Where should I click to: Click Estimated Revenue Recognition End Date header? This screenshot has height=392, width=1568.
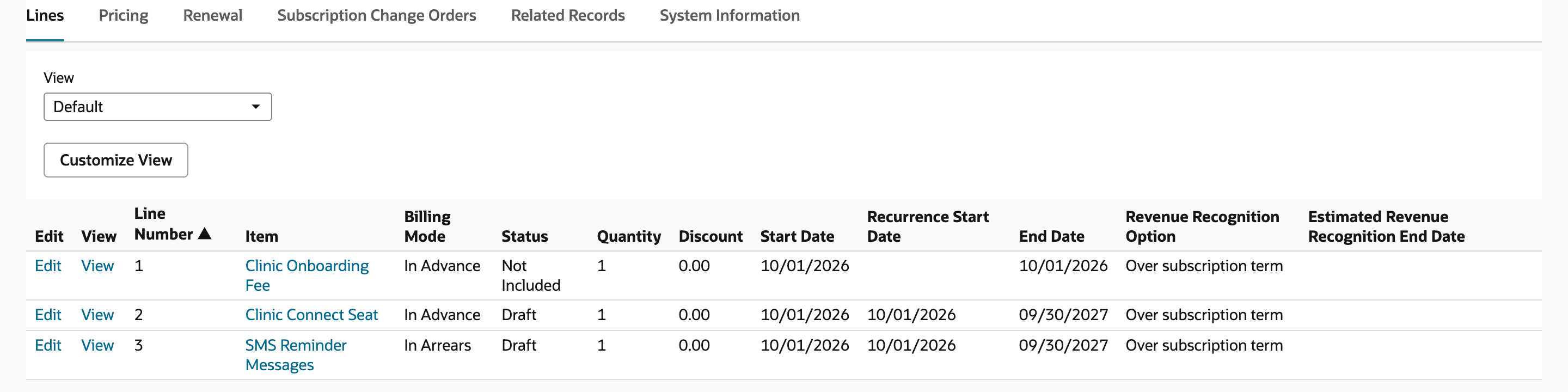(x=1386, y=226)
